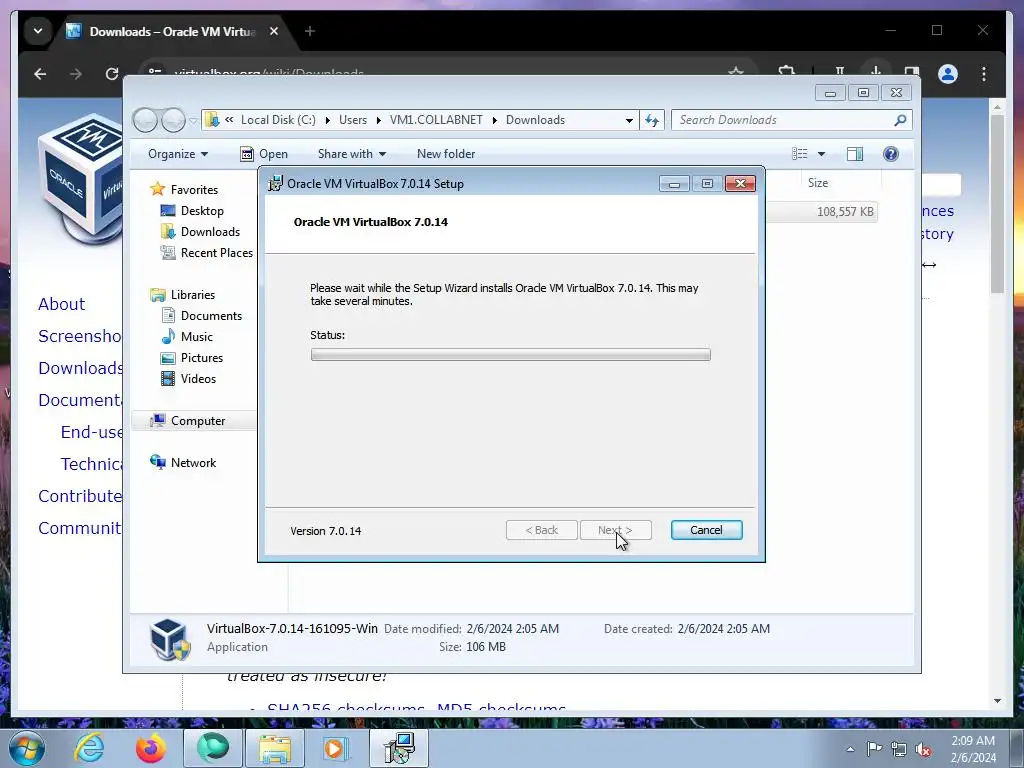Click the Action Center flag icon
This screenshot has width=1024, height=768.
pos(874,749)
